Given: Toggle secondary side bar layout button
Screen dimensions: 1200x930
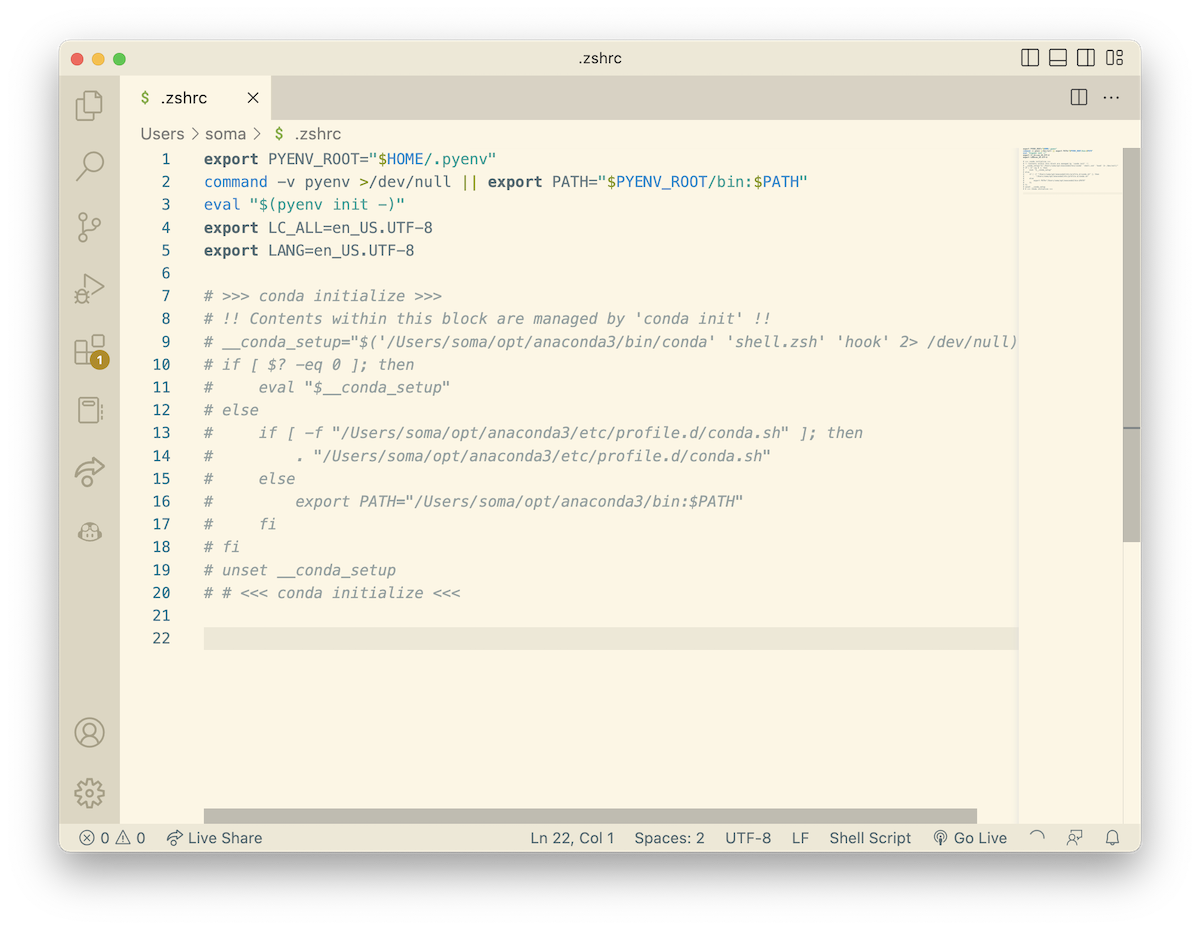Looking at the screenshot, I should [1086, 58].
